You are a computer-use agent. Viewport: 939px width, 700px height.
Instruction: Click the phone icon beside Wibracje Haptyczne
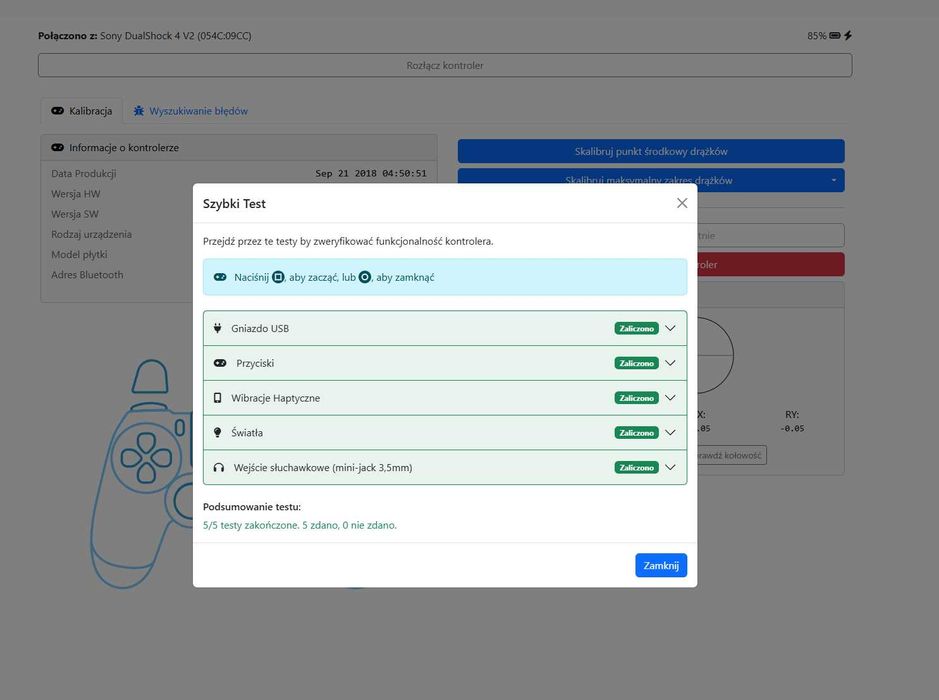pos(217,398)
